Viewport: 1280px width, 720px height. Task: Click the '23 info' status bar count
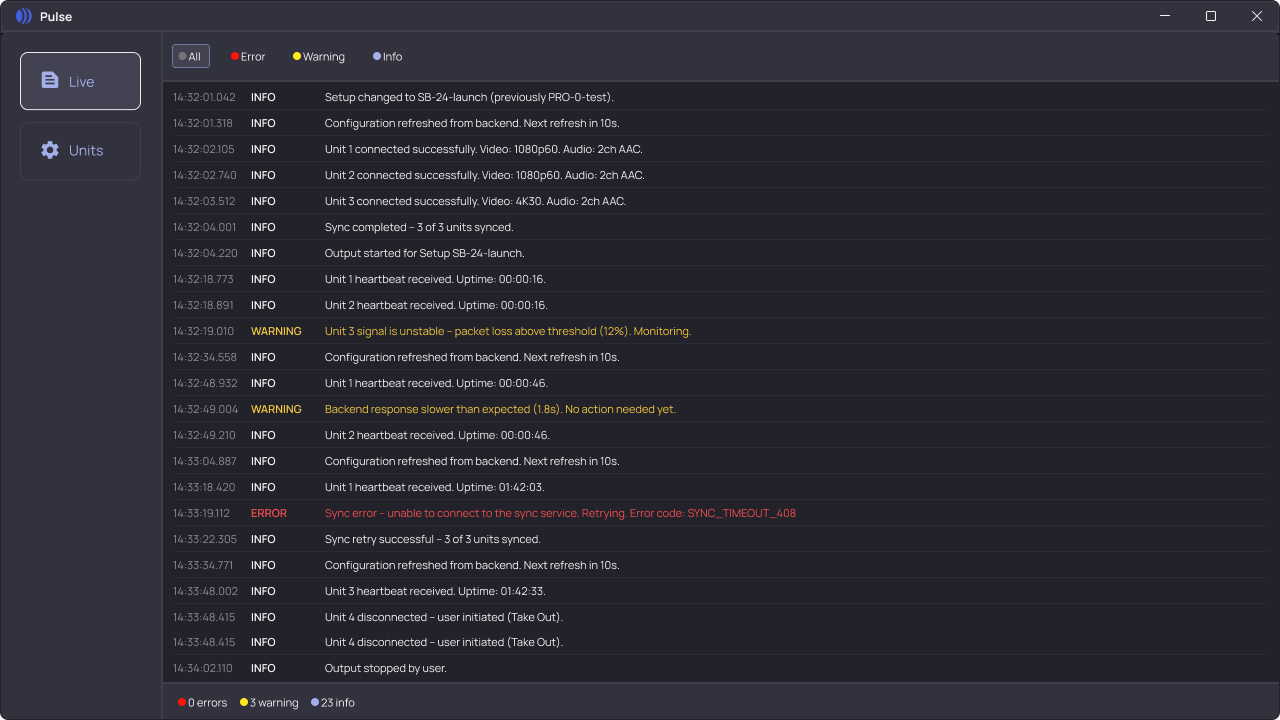point(333,703)
